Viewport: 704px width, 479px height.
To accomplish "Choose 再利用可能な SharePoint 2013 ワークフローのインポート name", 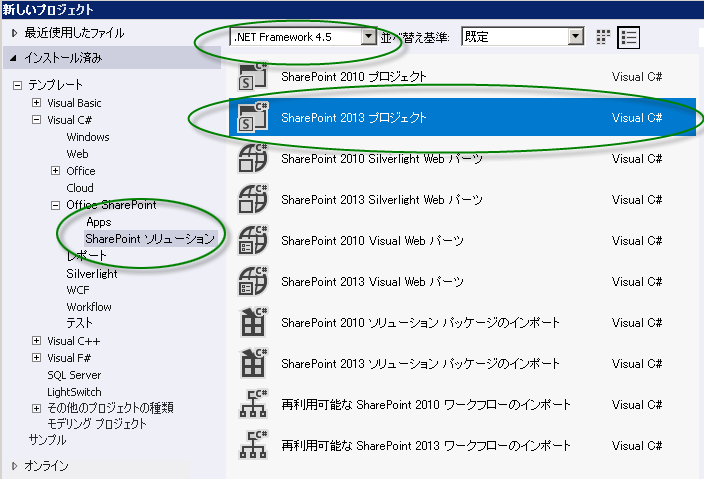I will click(x=426, y=446).
